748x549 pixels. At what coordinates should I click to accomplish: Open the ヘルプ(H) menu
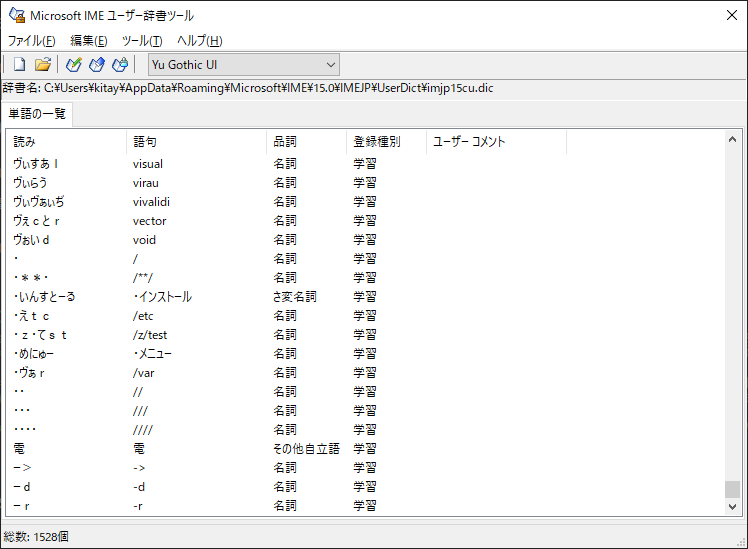200,41
